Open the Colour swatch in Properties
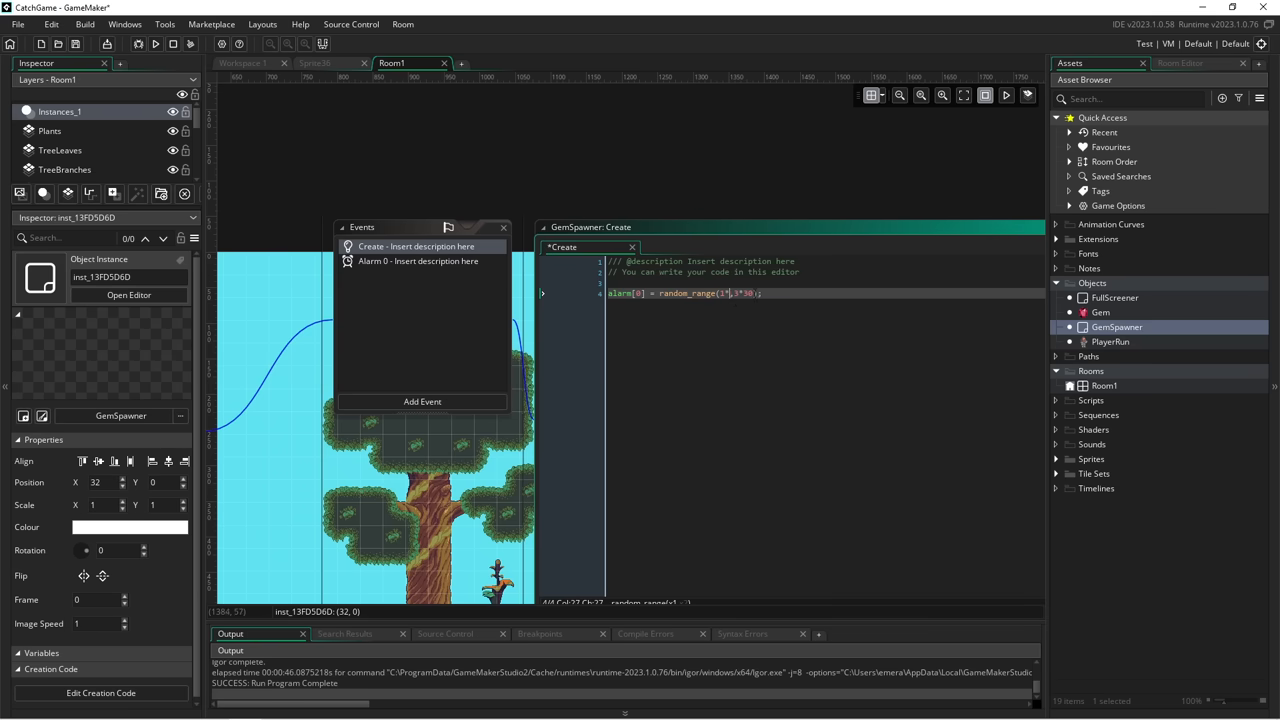1280x720 pixels. click(x=129, y=527)
